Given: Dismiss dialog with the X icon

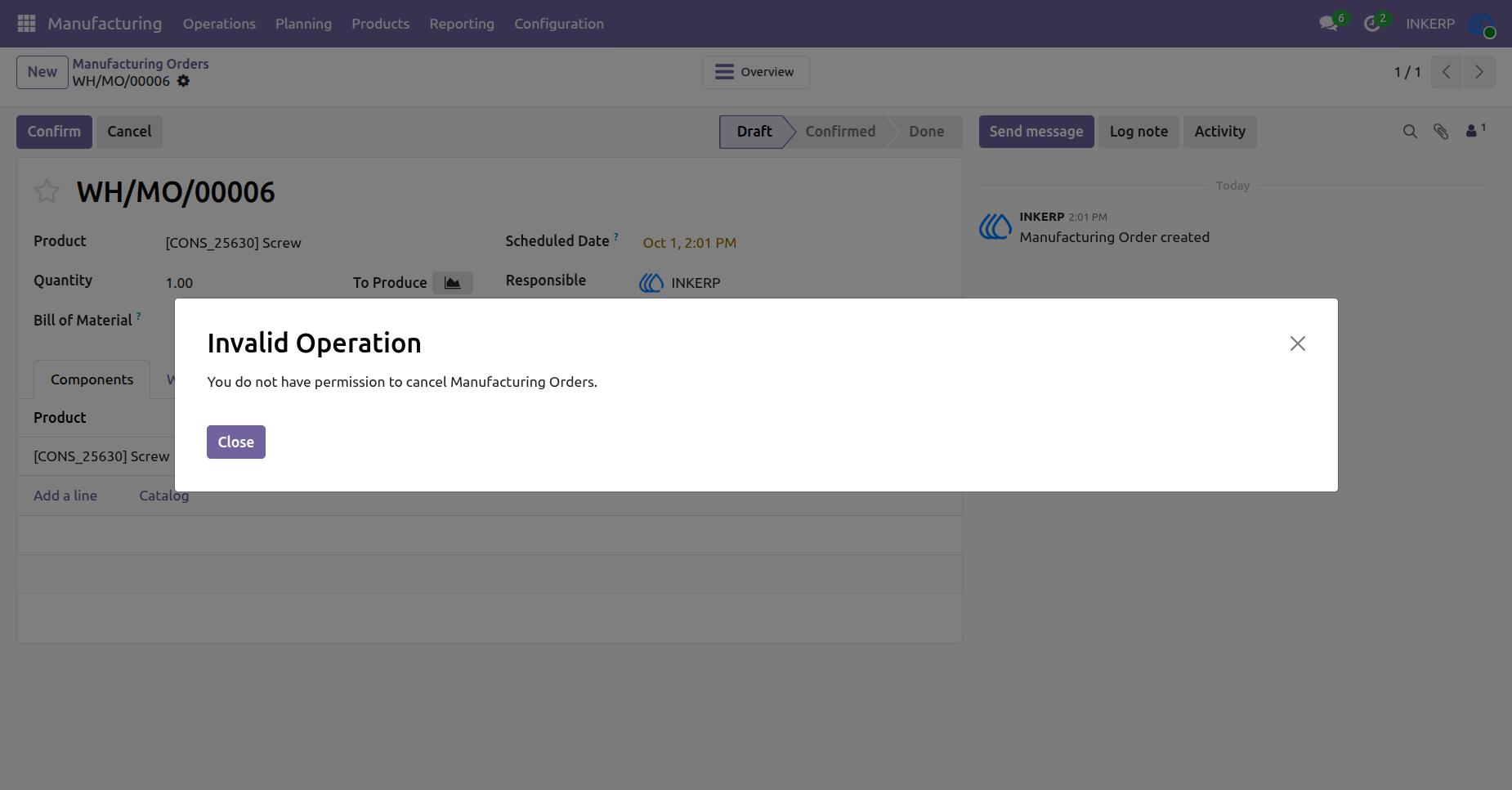Looking at the screenshot, I should coord(1298,343).
